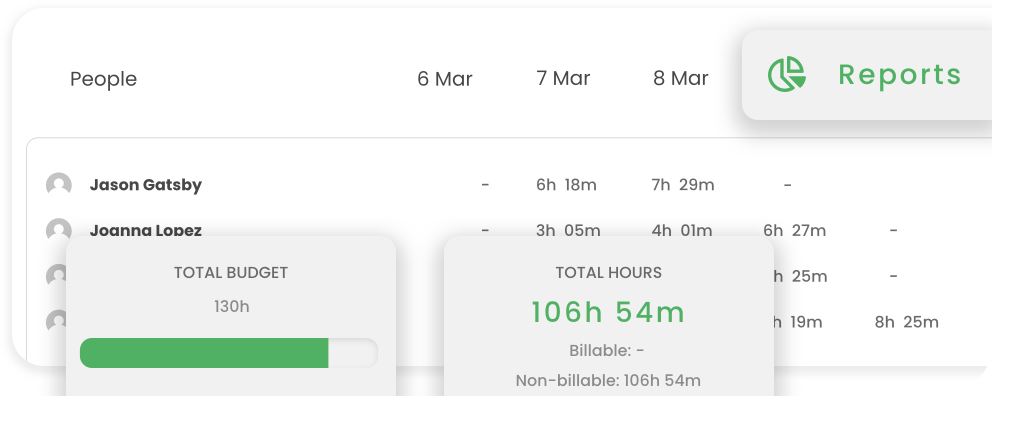
Task: Click the Total Budget 130h label
Action: pyautogui.click(x=231, y=306)
